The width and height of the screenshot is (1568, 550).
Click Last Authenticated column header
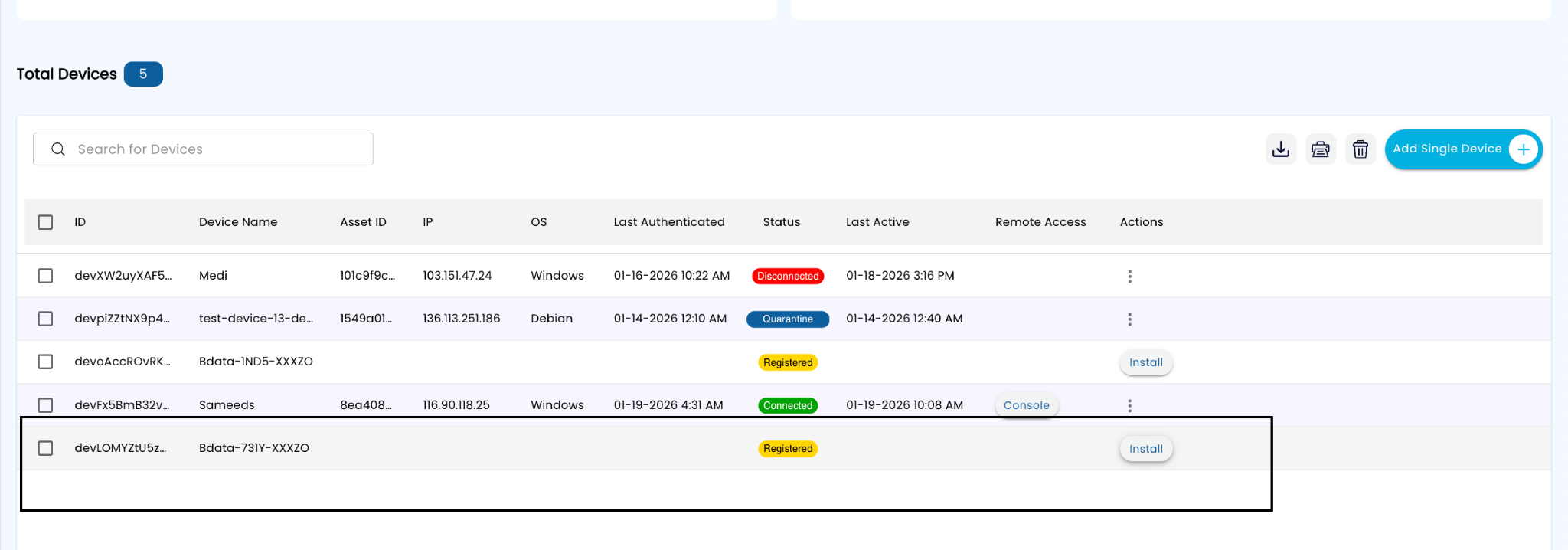[x=669, y=222]
